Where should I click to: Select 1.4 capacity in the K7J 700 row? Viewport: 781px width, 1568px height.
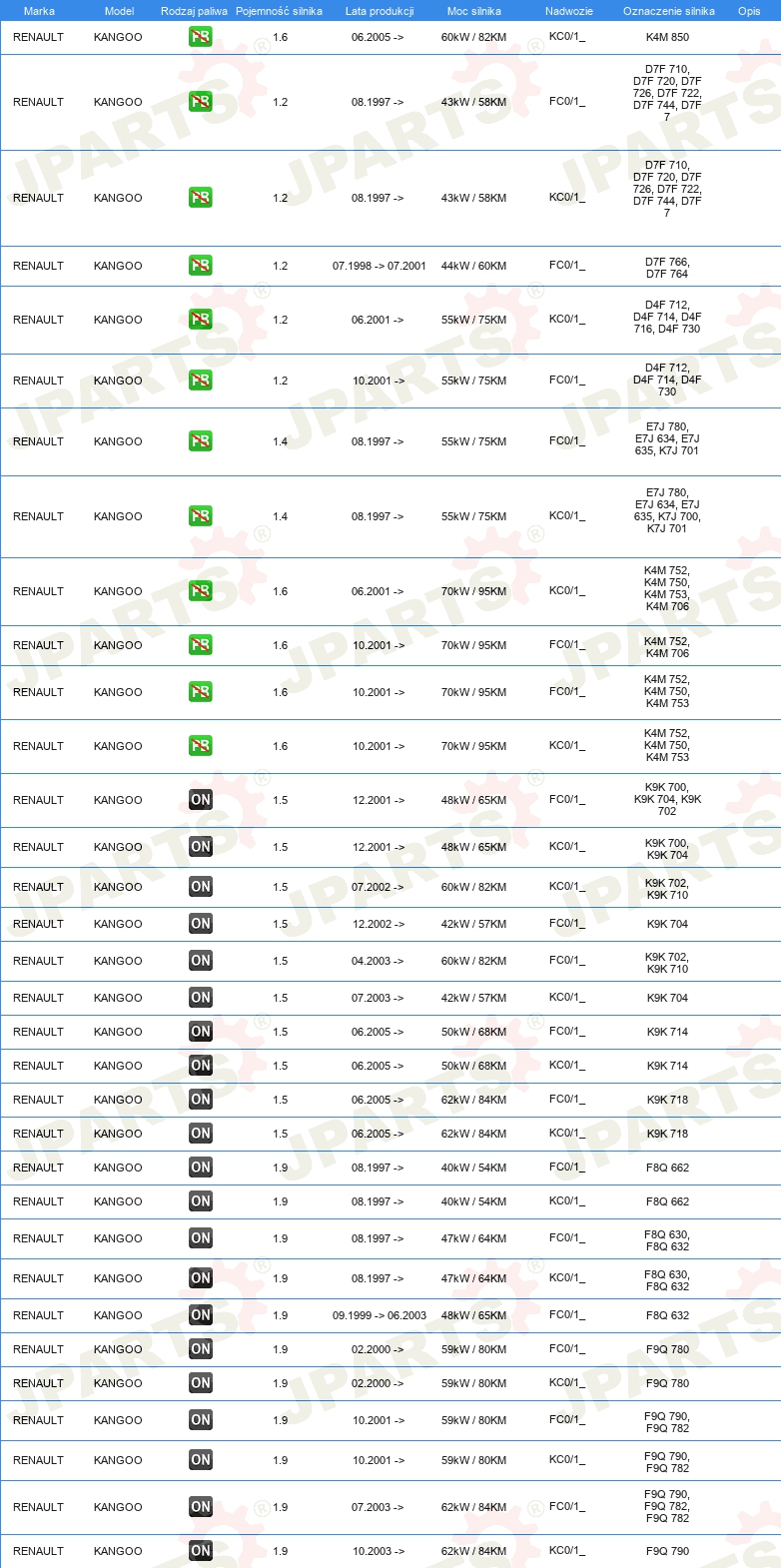280,516
